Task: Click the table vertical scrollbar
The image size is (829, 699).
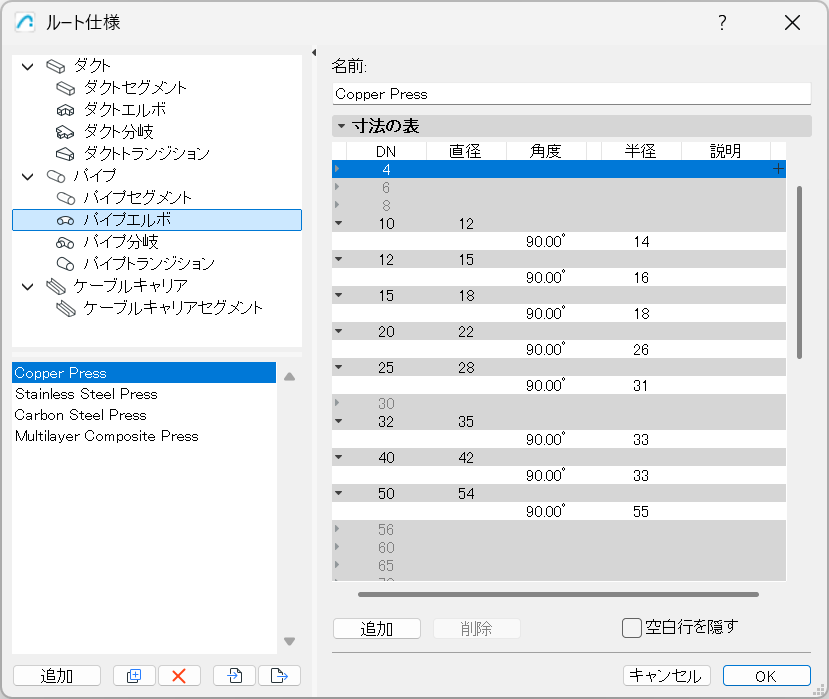Action: tap(799, 272)
